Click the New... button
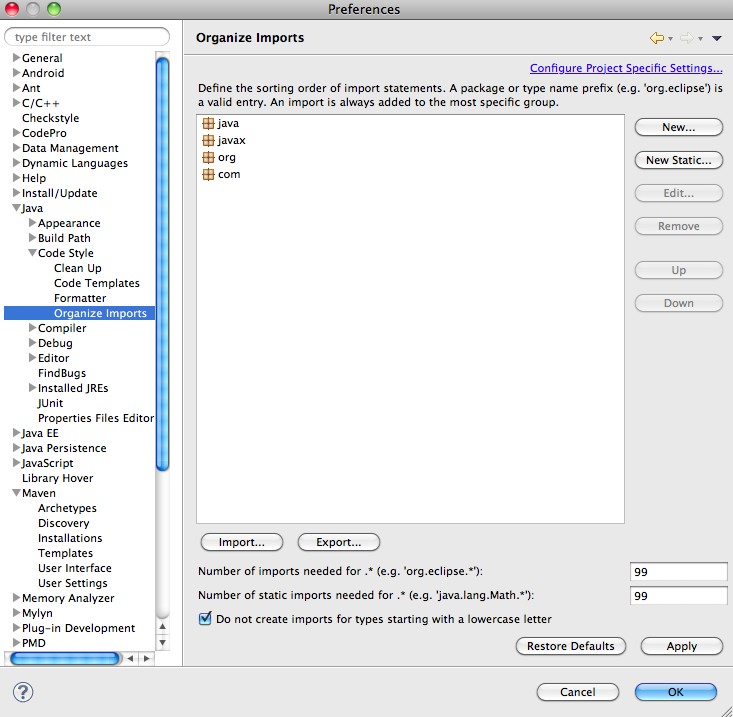The height and width of the screenshot is (717, 733). (679, 127)
